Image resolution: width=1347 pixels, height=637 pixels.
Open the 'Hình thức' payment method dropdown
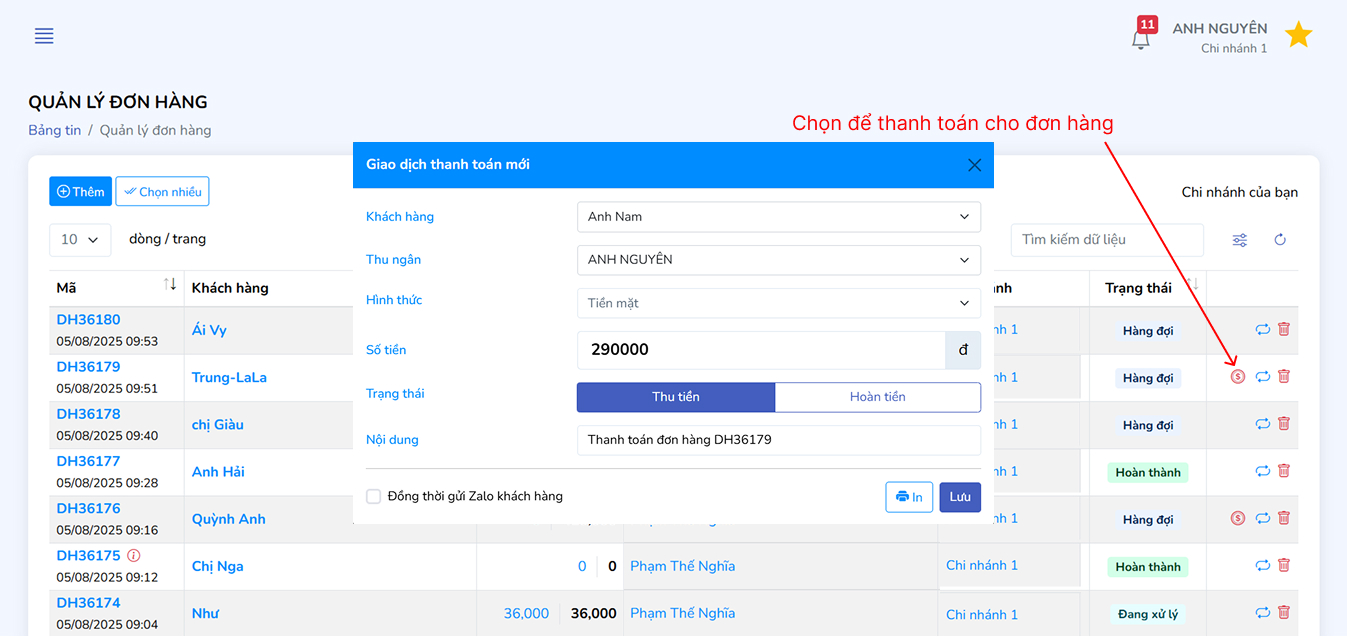coord(778,303)
